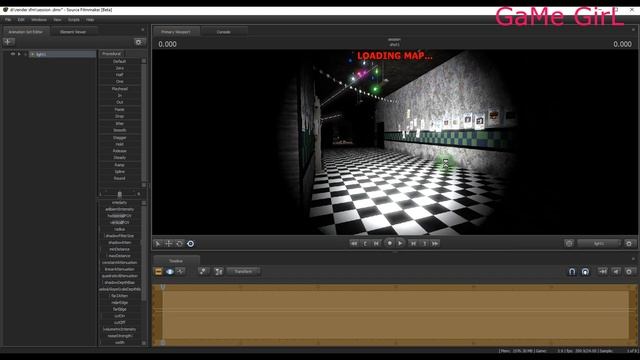Switch to Animation Set Editor tab

point(25,32)
